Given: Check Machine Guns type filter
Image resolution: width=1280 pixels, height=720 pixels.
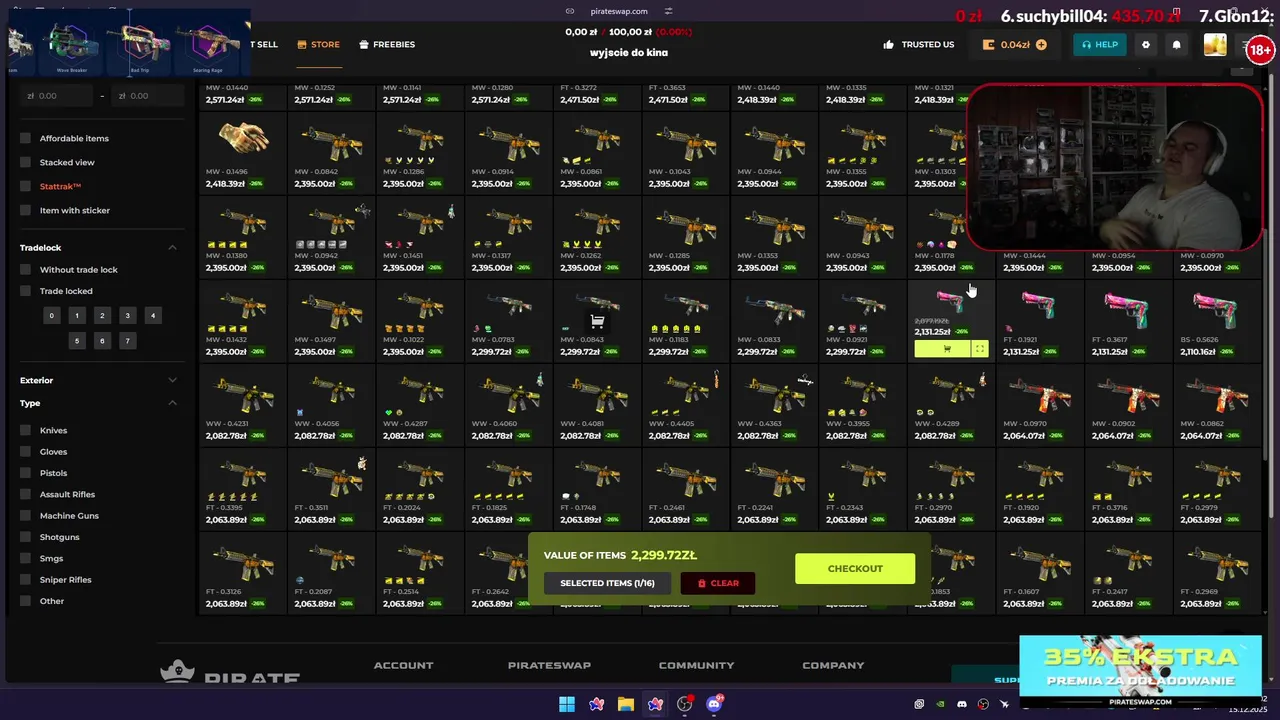Looking at the screenshot, I should pos(26,515).
